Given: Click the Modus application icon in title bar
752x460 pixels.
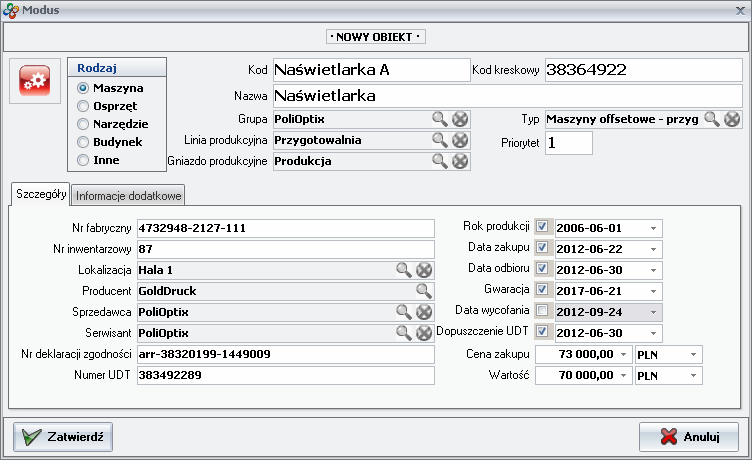Looking at the screenshot, I should 11,11.
